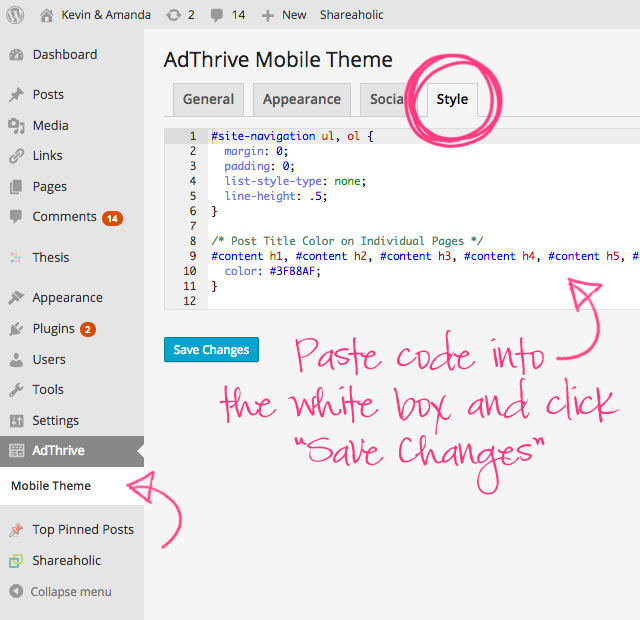Click the Links chain icon
The width and height of the screenshot is (640, 620).
click(16, 156)
